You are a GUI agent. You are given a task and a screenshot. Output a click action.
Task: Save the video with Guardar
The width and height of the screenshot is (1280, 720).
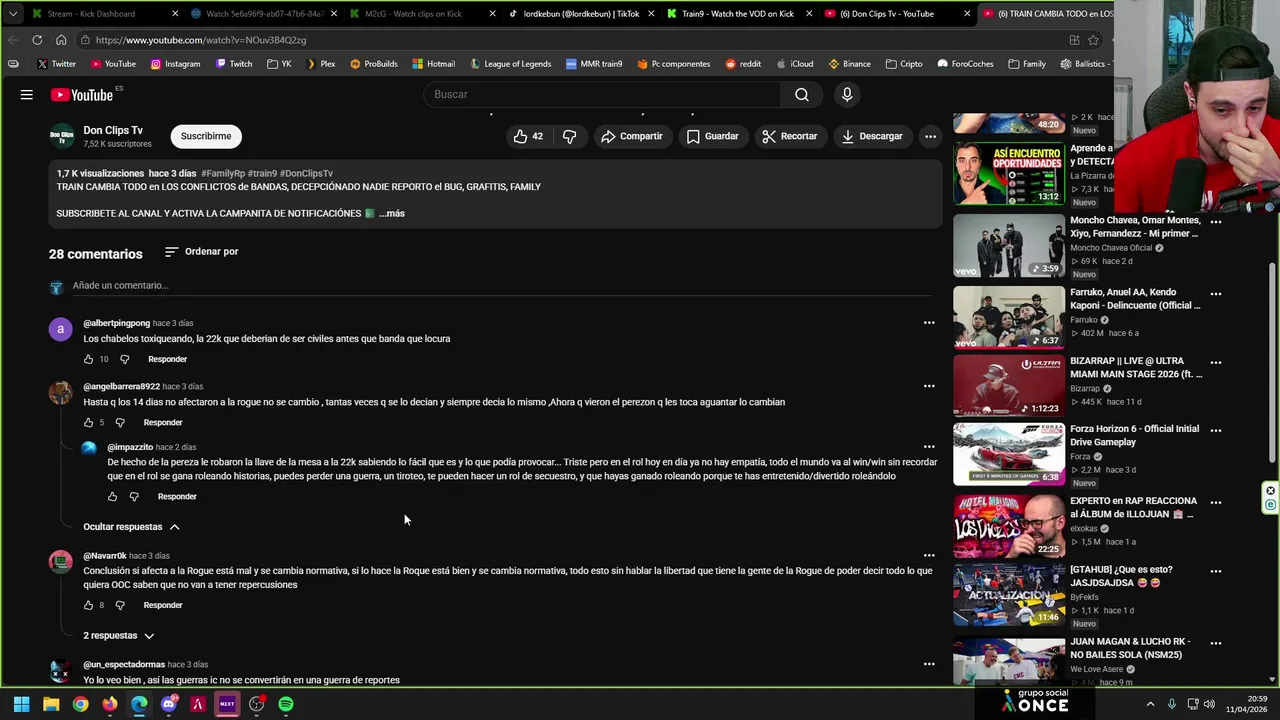tap(713, 136)
